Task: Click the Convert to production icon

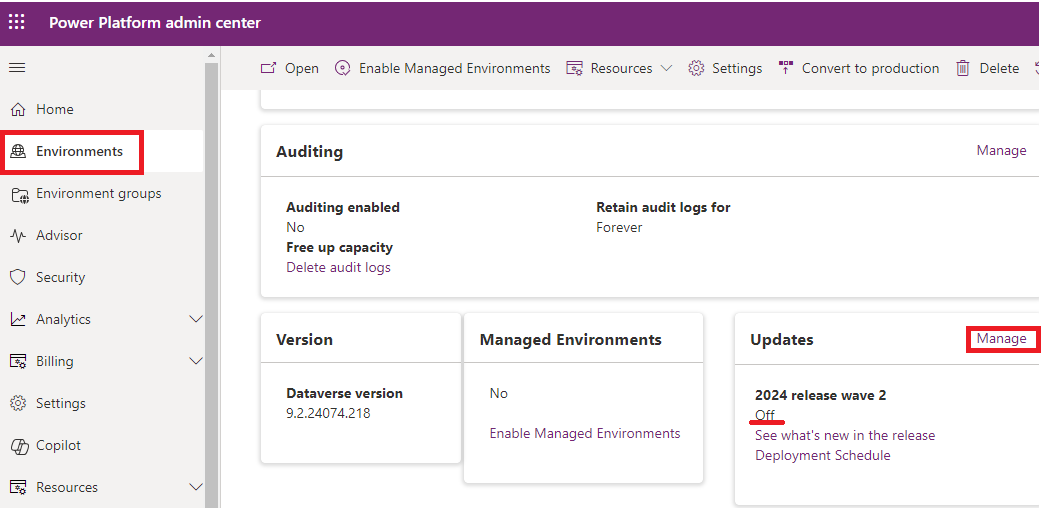Action: (785, 68)
